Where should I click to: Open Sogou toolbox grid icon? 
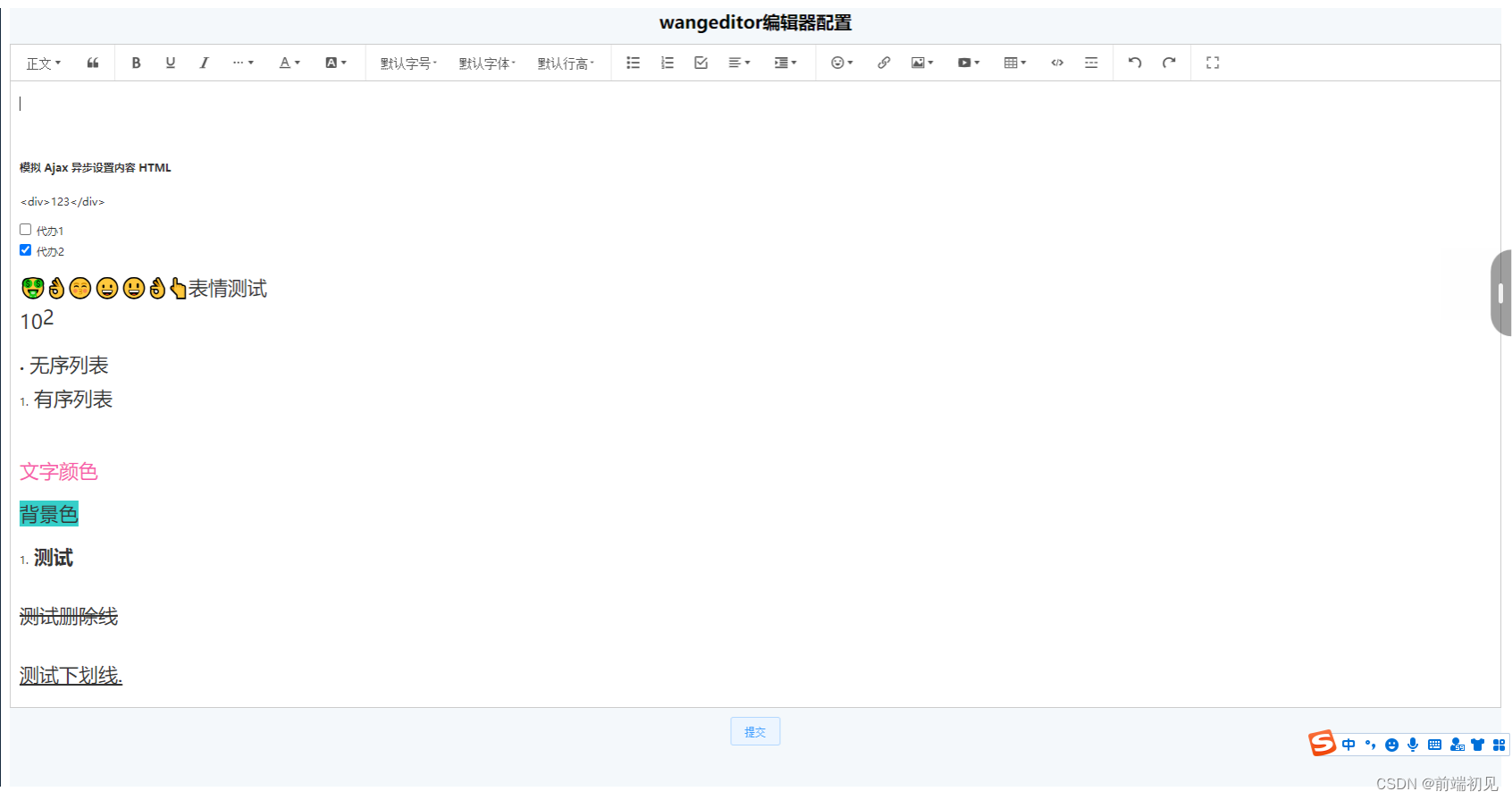tap(1499, 745)
